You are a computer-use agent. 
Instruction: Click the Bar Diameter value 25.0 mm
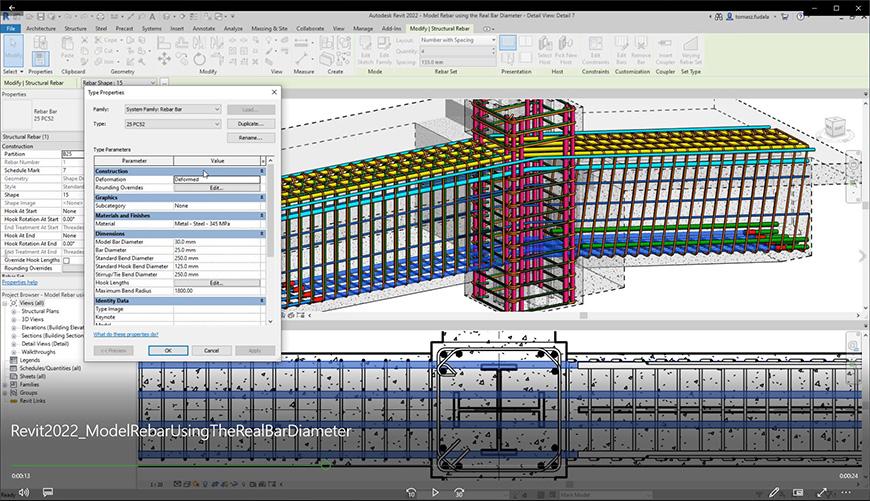(x=219, y=250)
